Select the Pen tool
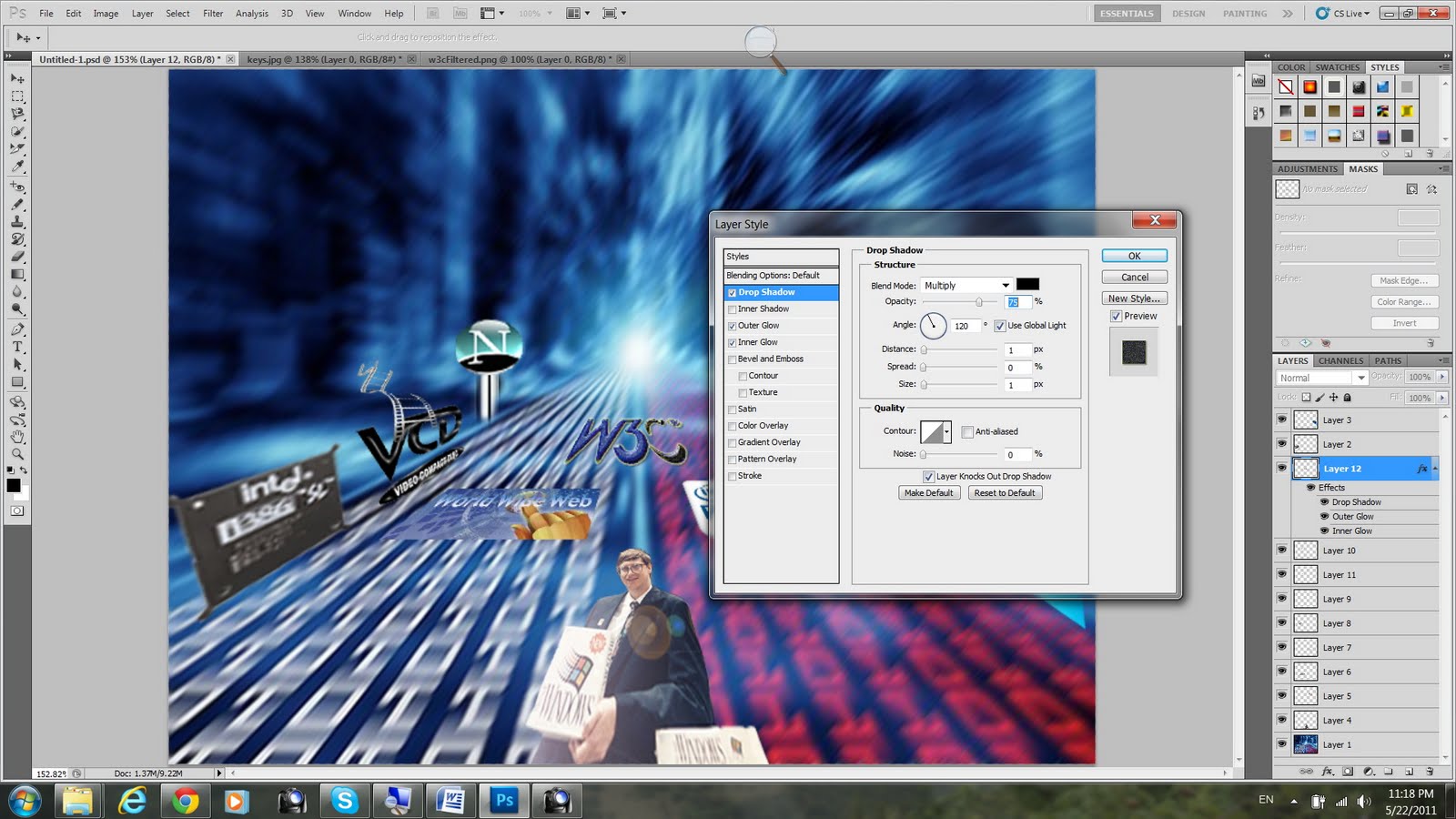1456x819 pixels. click(17, 329)
